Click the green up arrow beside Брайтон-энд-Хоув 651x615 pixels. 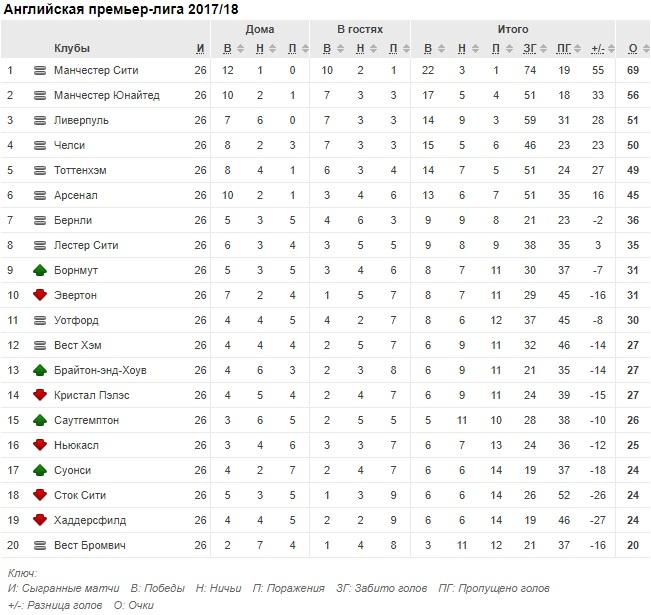pos(40,370)
